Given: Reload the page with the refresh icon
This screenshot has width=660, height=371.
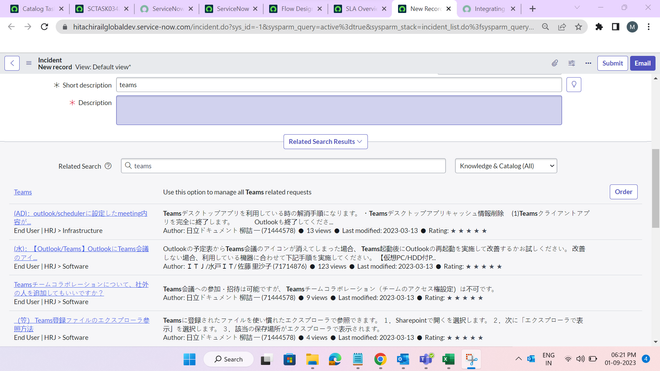Looking at the screenshot, I should tap(44, 27).
